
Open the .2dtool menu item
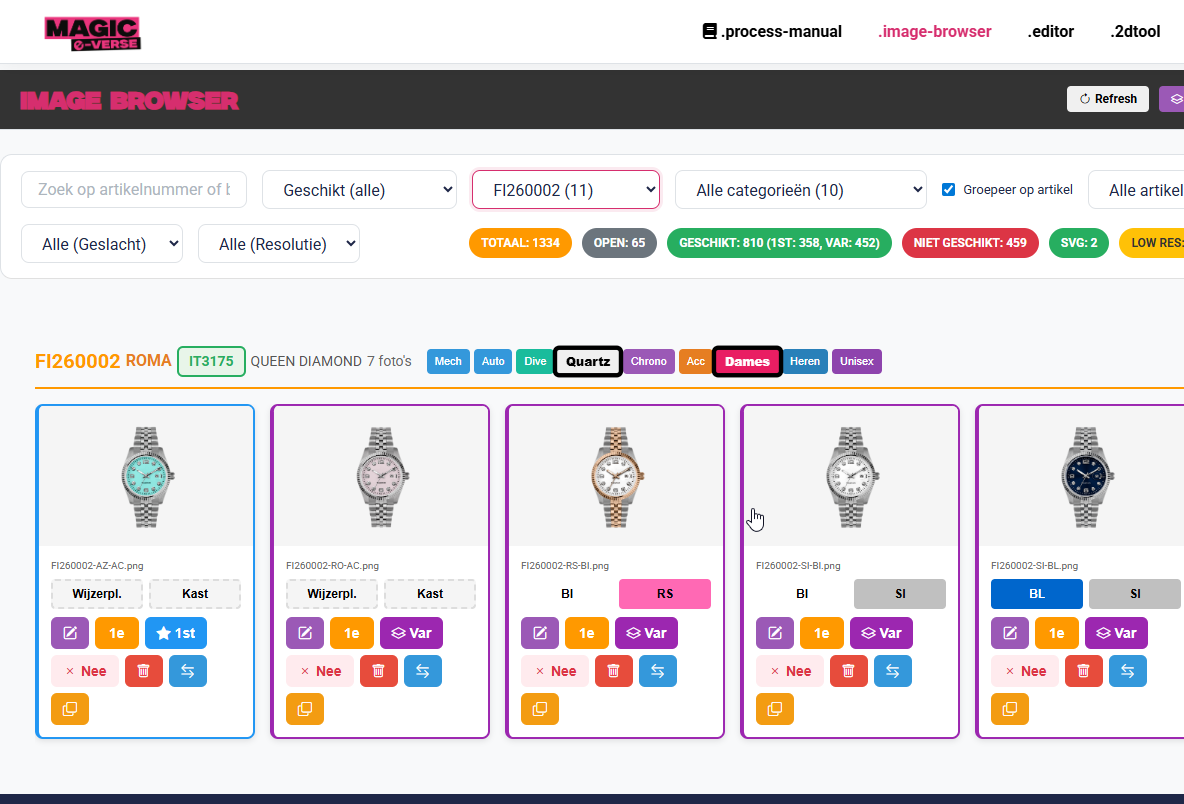[1135, 31]
